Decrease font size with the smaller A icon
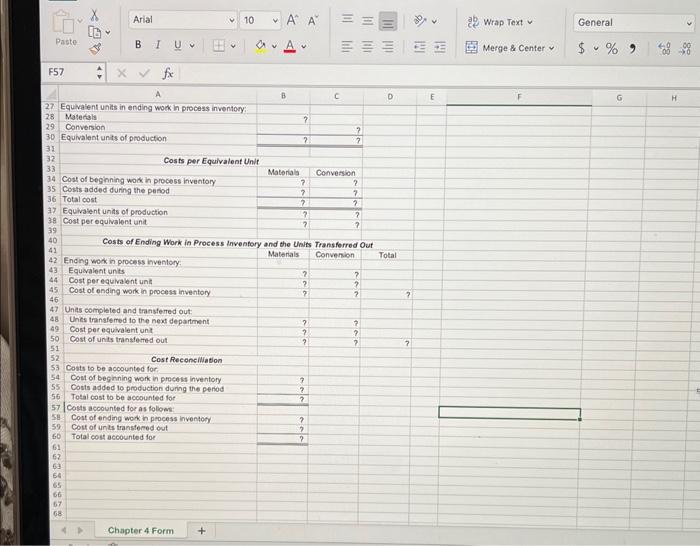The image size is (700, 546). pyautogui.click(x=313, y=21)
